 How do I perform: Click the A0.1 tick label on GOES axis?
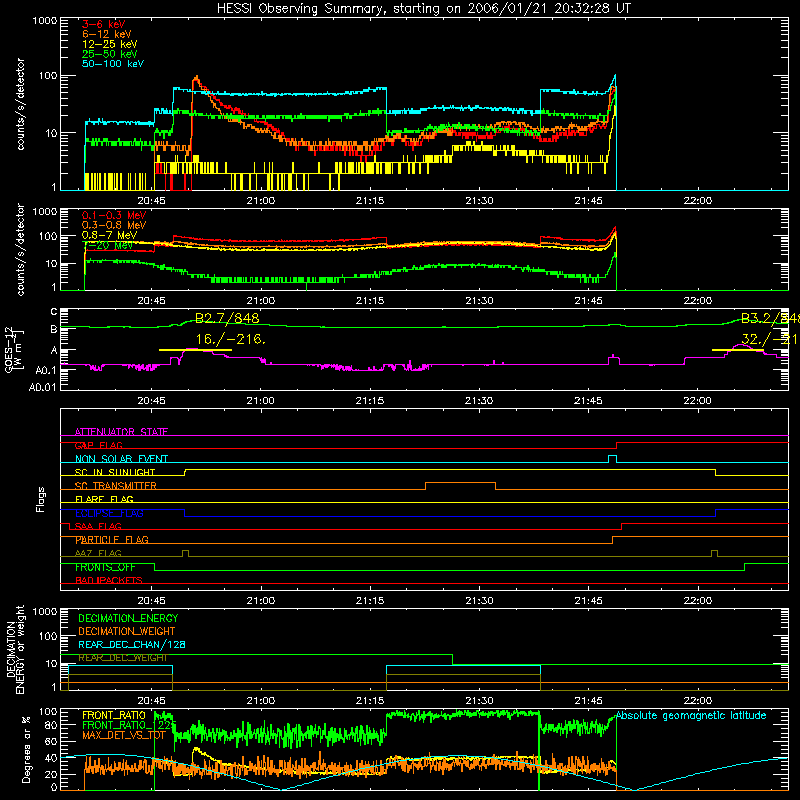tap(46, 370)
